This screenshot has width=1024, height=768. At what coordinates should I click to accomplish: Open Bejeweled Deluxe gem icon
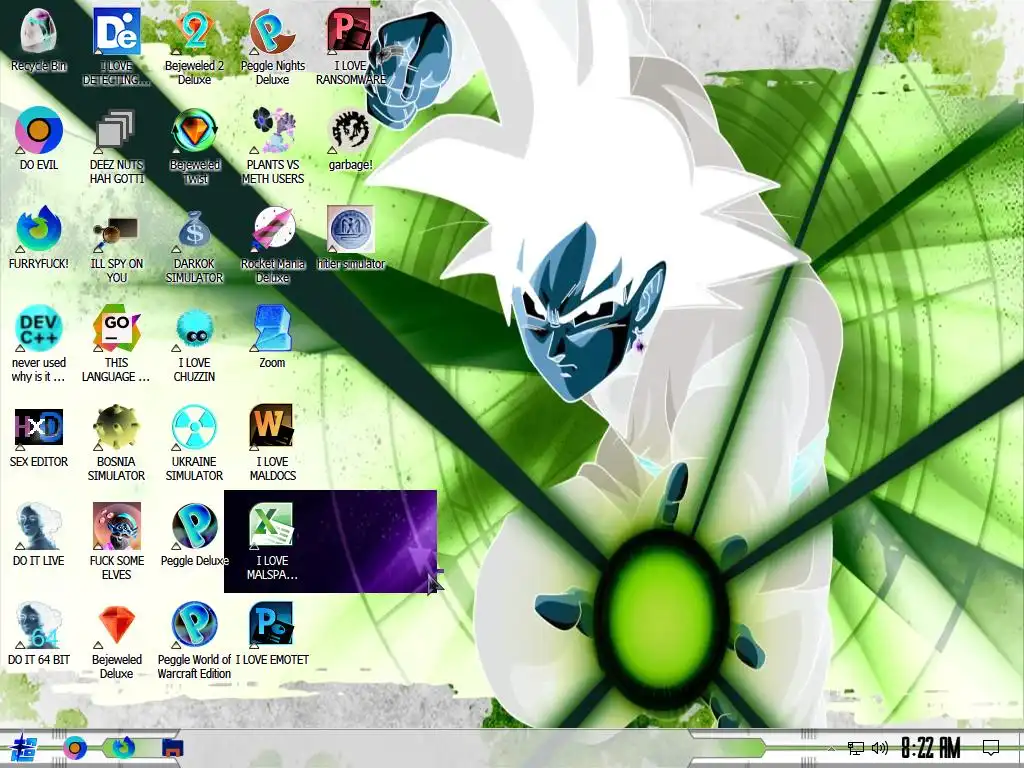116,626
